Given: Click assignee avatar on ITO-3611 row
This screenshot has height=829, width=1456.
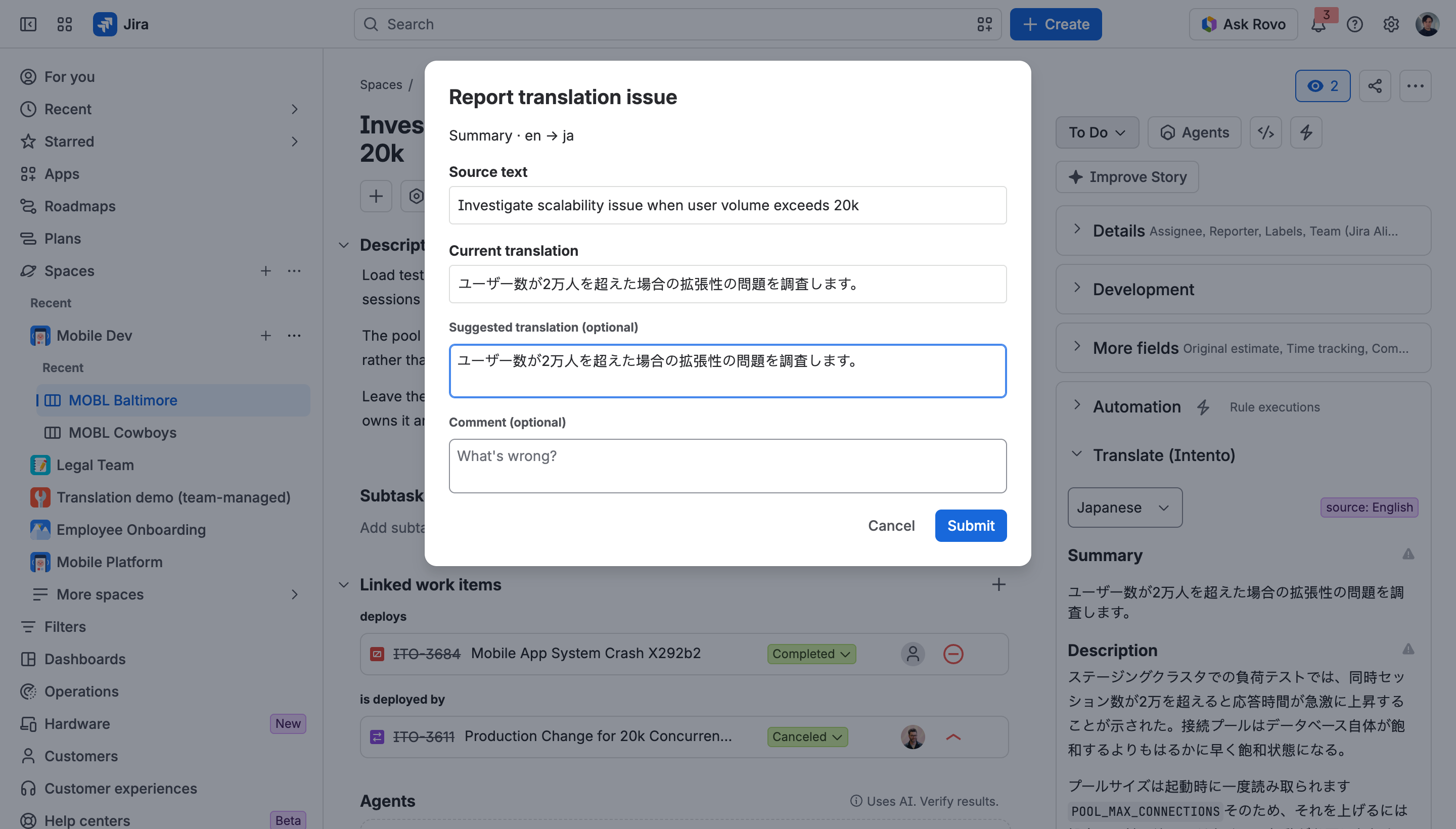Looking at the screenshot, I should click(x=912, y=737).
